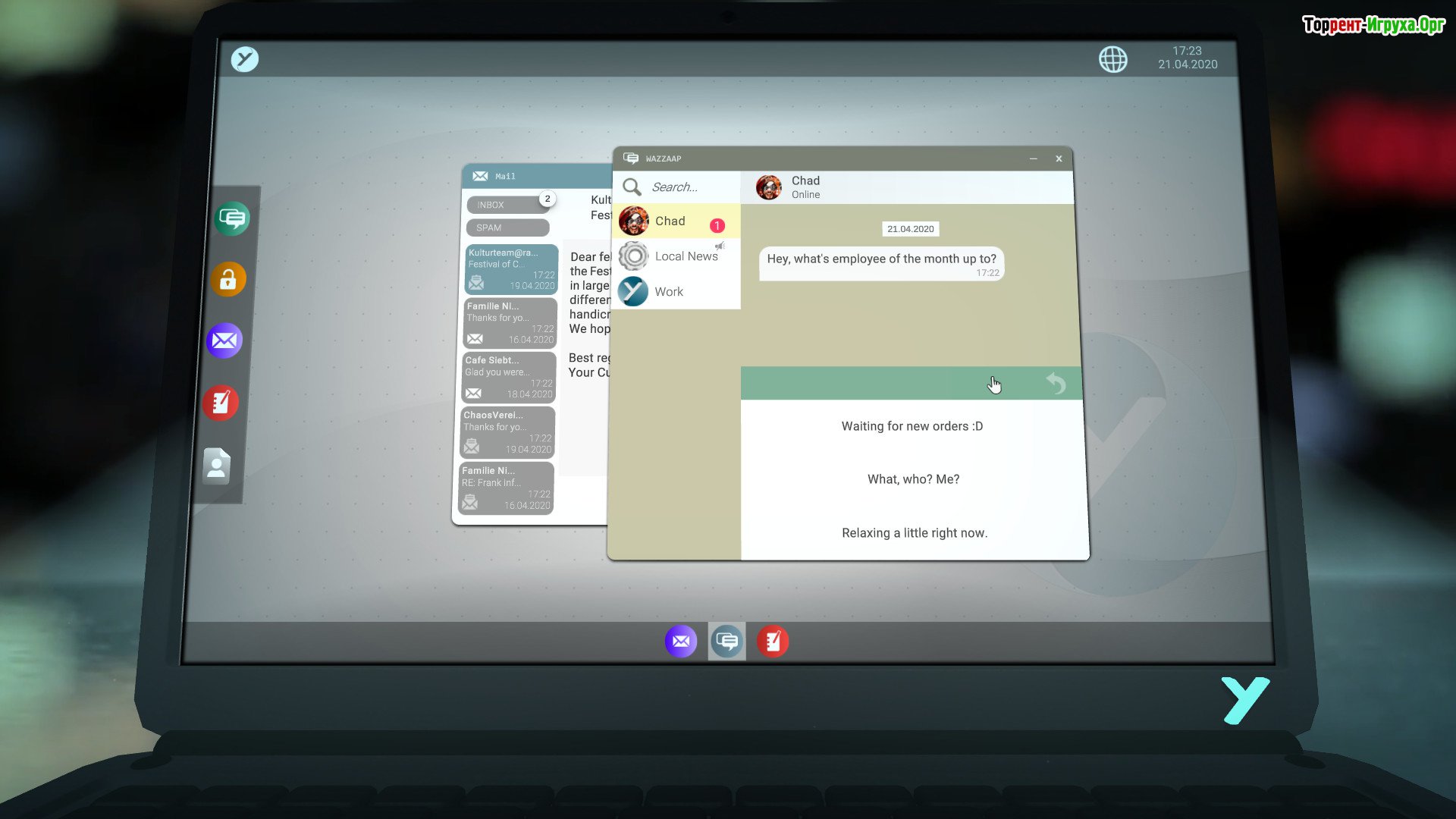Viewport: 1456px width, 819px height.
Task: Open the document profile icon in sidebar
Action: (x=217, y=466)
